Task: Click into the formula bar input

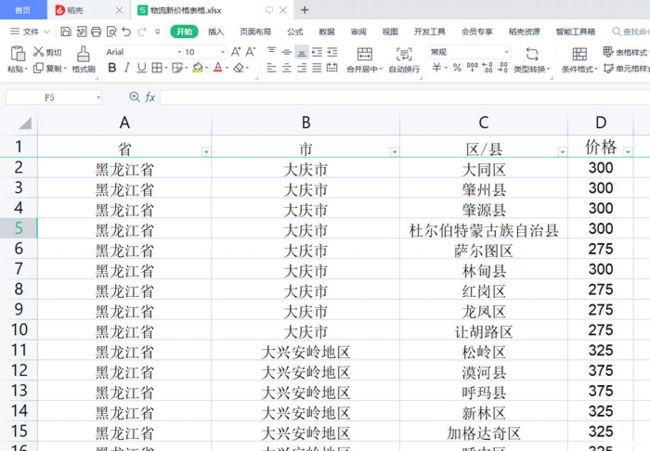Action: 404,97
